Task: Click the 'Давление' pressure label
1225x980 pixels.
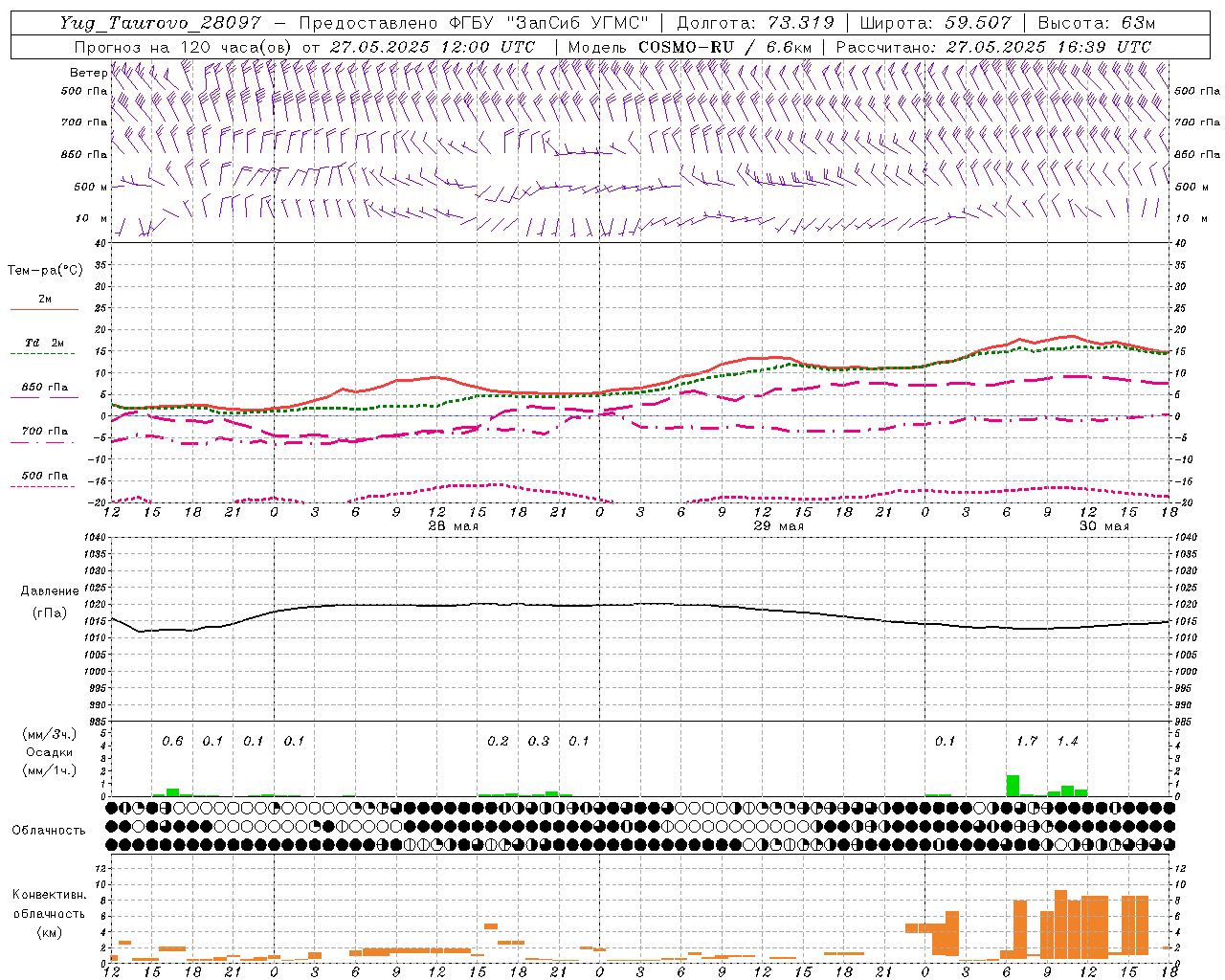Action: pyautogui.click(x=48, y=591)
